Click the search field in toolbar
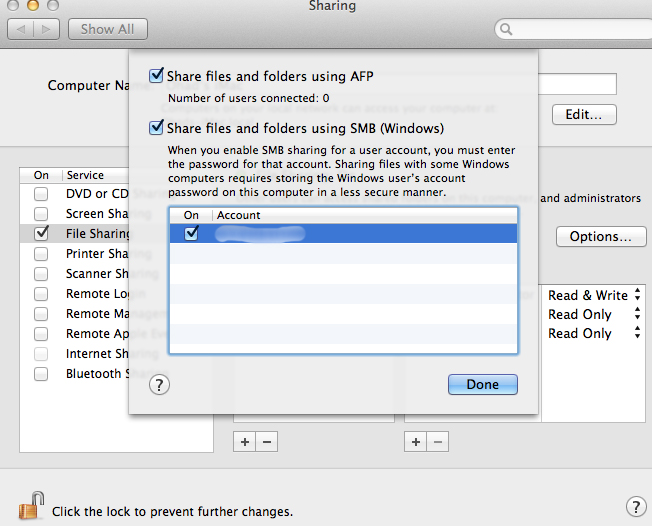652x526 pixels. [576, 29]
